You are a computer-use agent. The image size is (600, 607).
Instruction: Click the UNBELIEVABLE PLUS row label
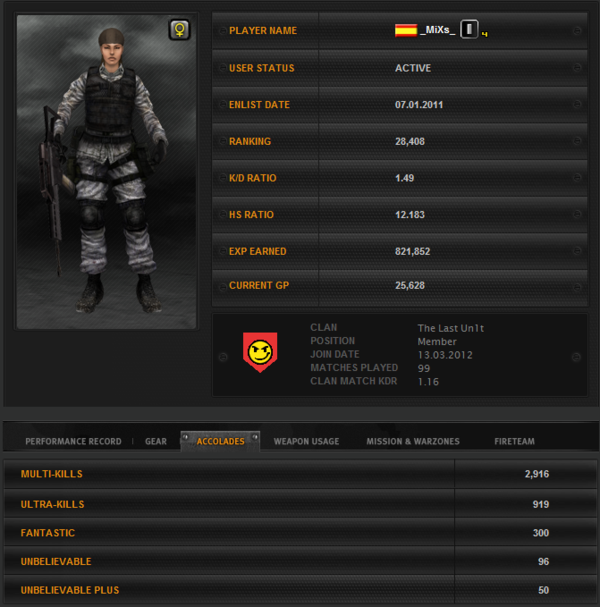[70, 590]
